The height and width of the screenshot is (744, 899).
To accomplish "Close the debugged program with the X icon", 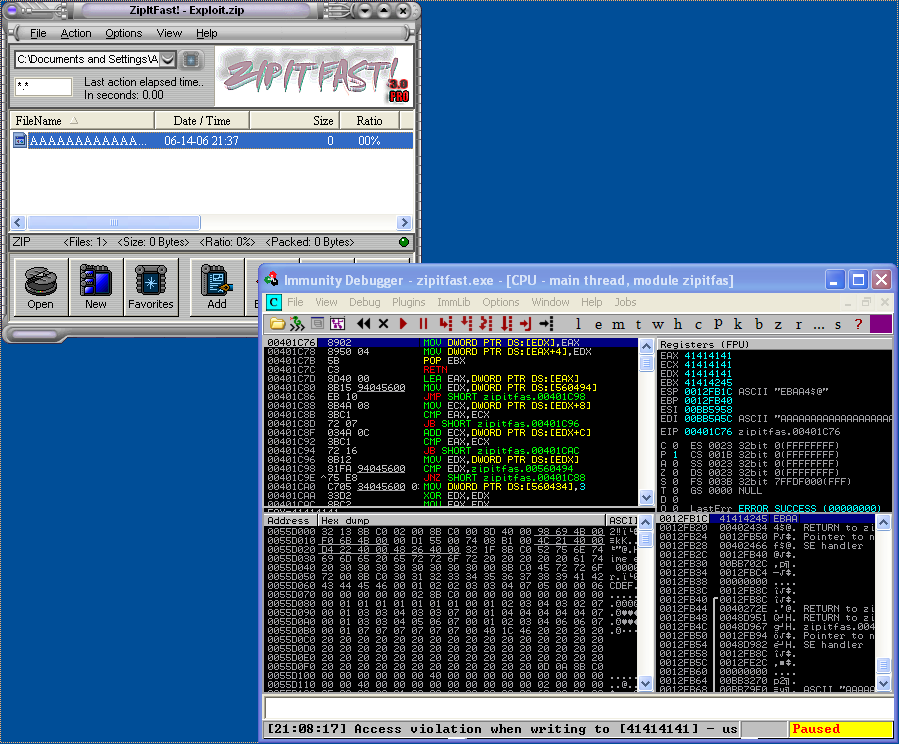I will pos(384,324).
